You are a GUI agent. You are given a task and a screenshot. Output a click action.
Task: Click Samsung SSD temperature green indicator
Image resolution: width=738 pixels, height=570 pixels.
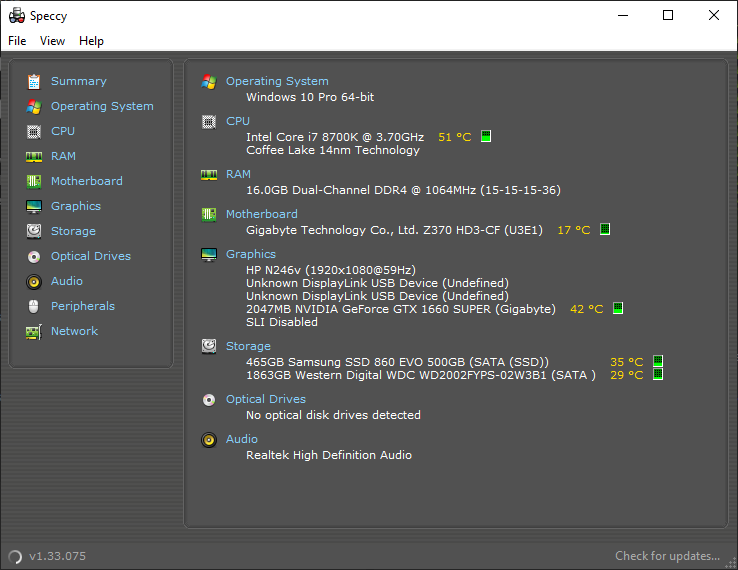(x=658, y=361)
